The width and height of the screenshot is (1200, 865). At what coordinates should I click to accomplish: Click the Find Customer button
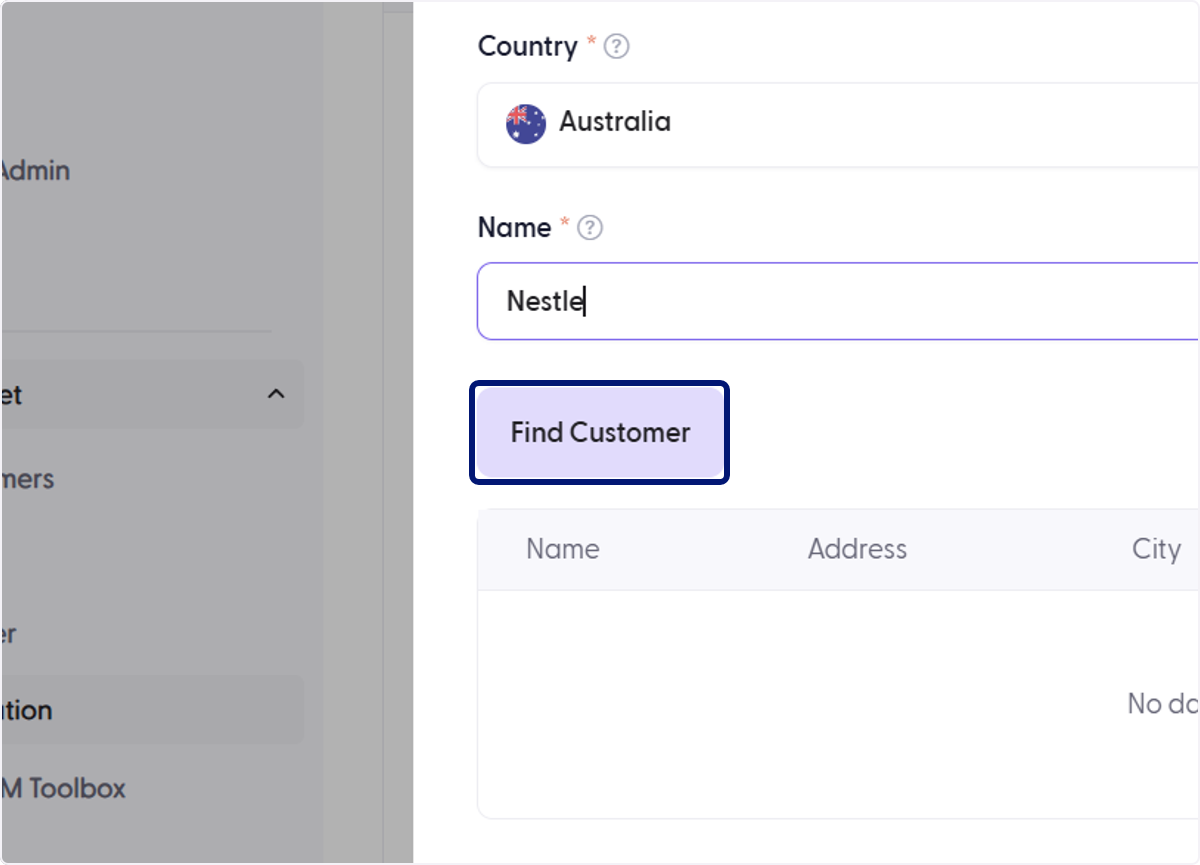click(600, 432)
